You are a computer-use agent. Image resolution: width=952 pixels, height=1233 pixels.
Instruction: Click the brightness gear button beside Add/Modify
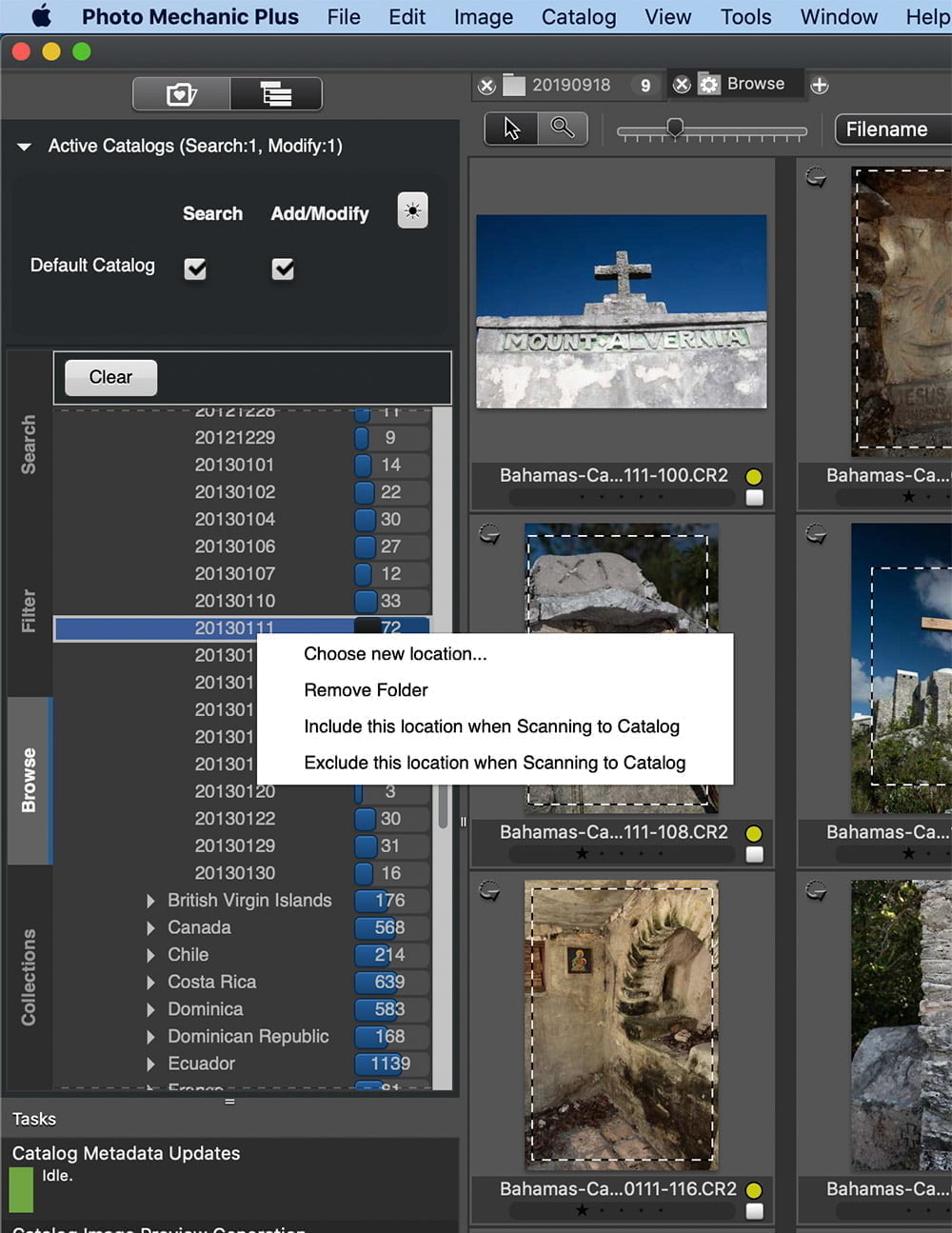(x=412, y=211)
